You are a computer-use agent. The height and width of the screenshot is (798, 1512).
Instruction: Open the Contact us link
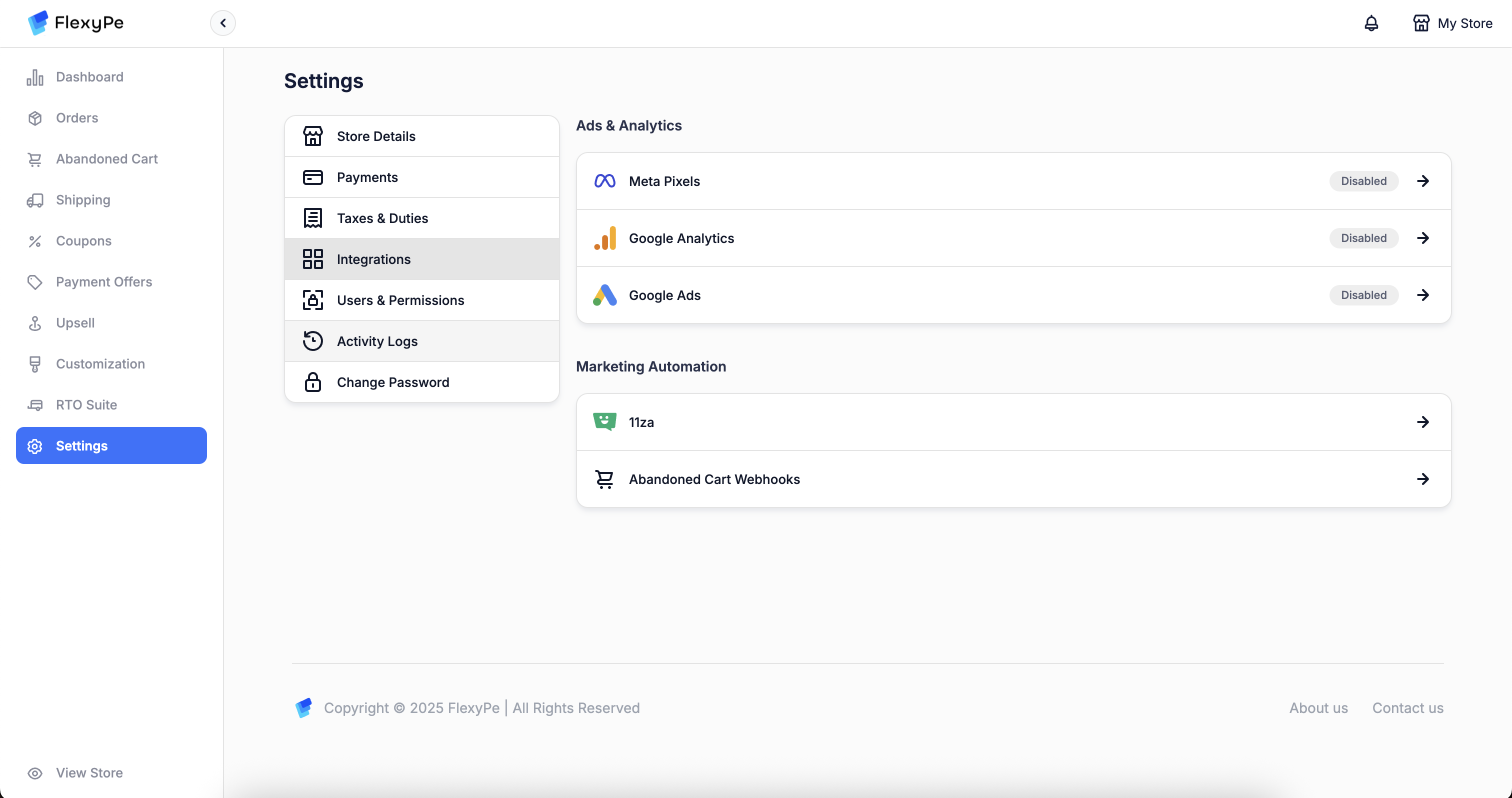1407,708
